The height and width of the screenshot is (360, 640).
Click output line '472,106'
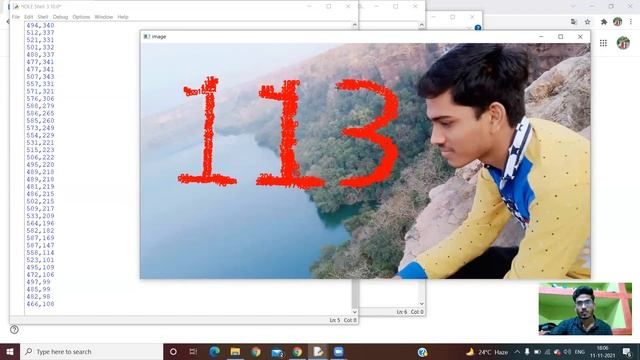[40, 275]
